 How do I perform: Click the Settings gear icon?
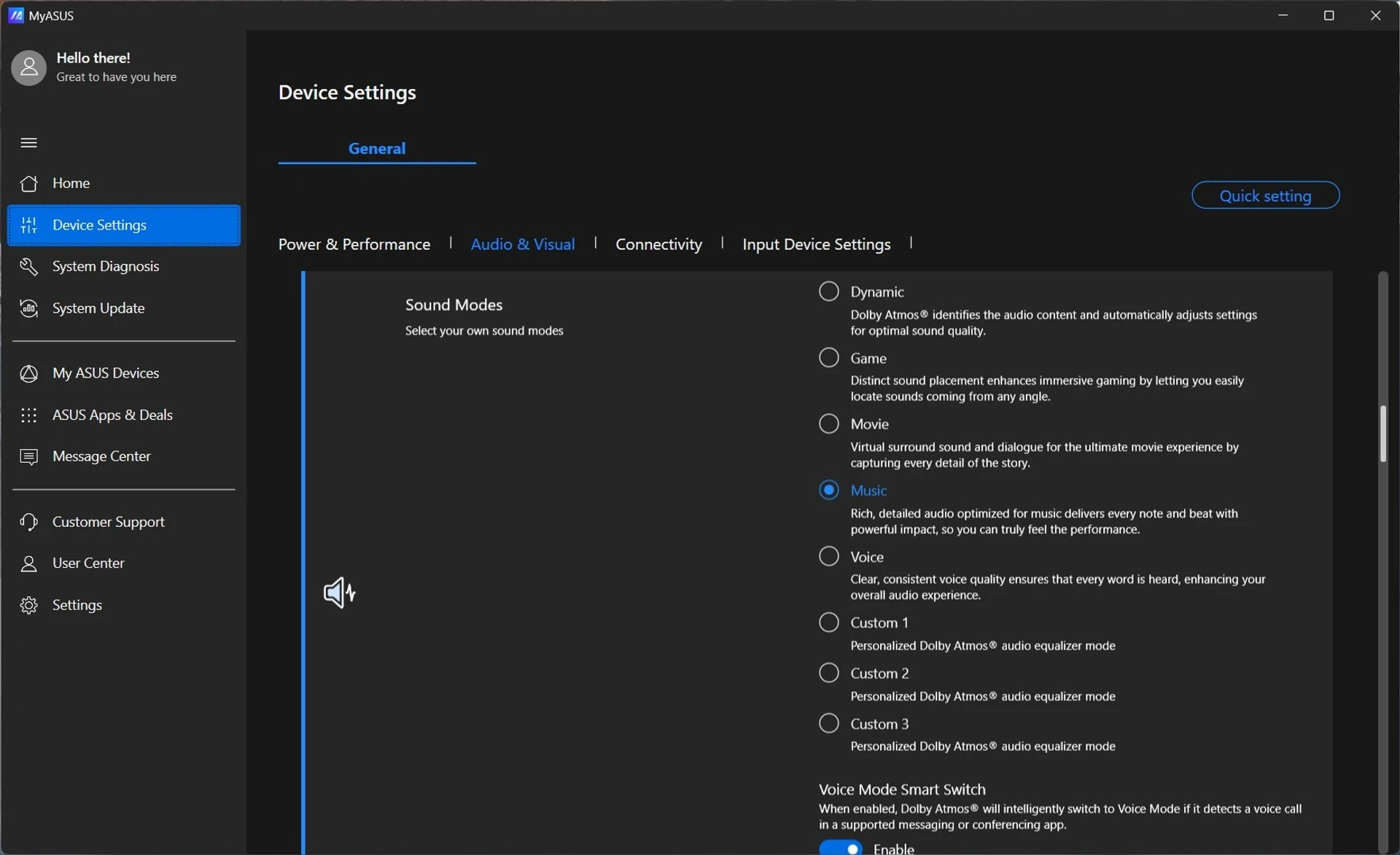point(28,605)
